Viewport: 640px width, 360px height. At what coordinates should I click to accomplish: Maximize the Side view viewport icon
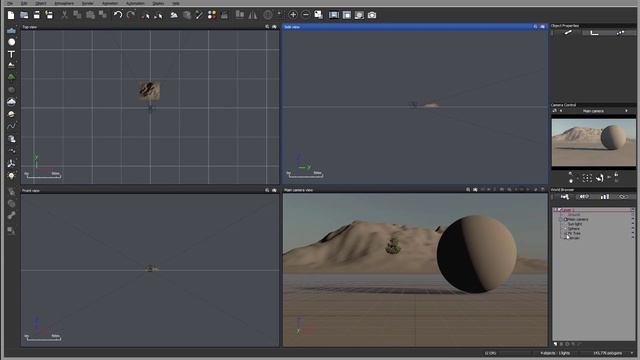[x=542, y=27]
